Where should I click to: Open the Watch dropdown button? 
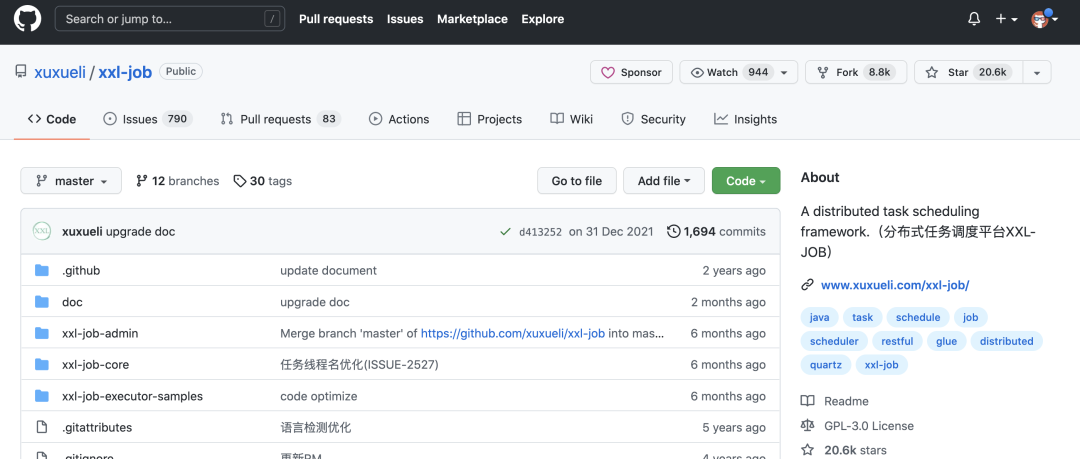[x=738, y=72]
